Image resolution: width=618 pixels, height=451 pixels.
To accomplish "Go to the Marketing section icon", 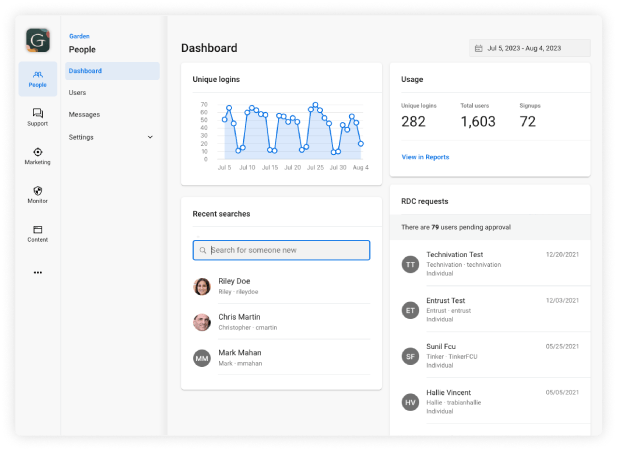I will tap(38, 155).
